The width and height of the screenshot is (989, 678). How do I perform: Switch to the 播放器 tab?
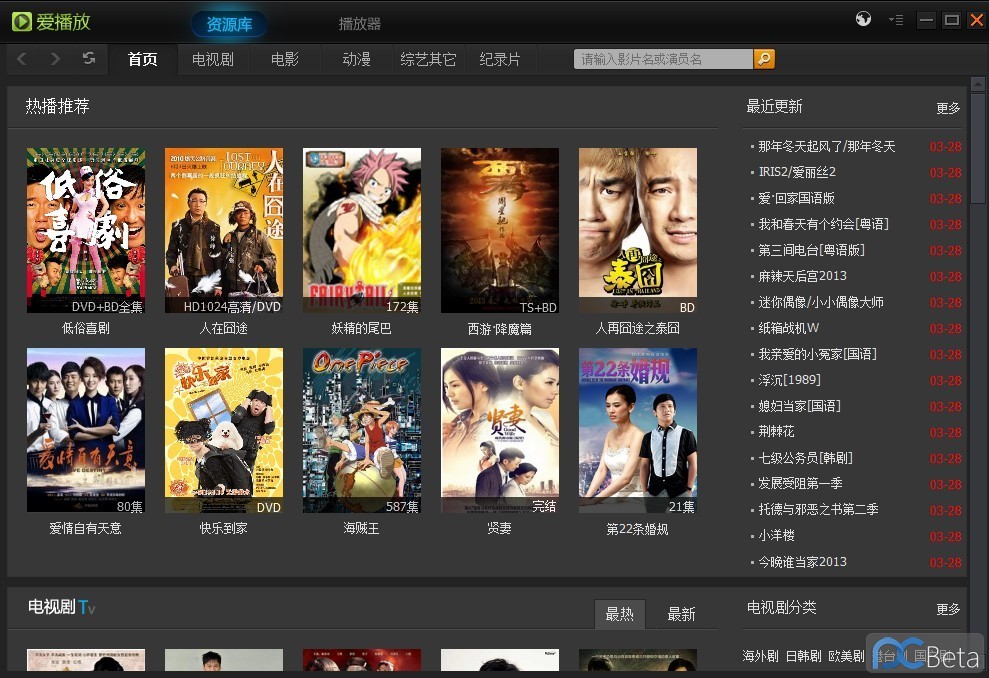(360, 24)
